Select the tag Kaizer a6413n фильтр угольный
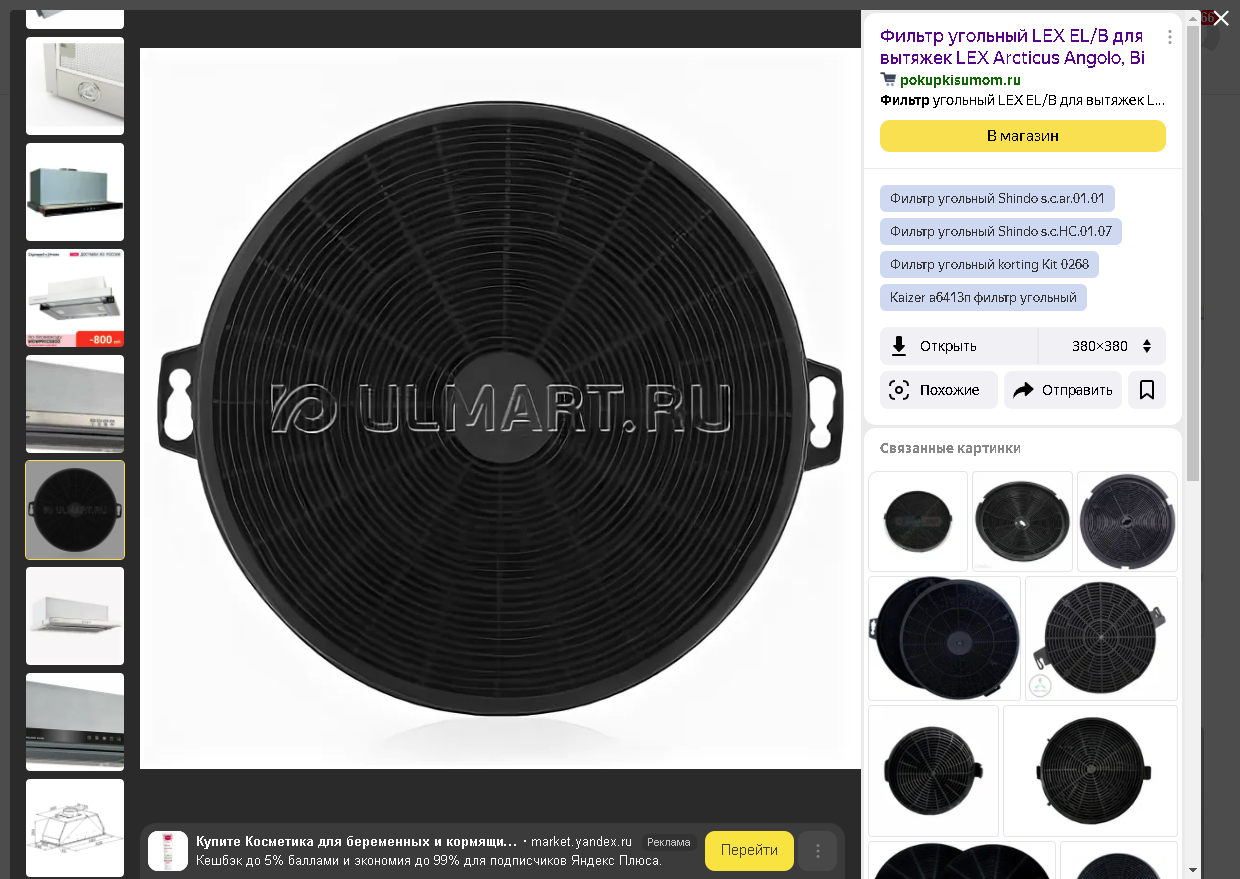 (x=983, y=297)
